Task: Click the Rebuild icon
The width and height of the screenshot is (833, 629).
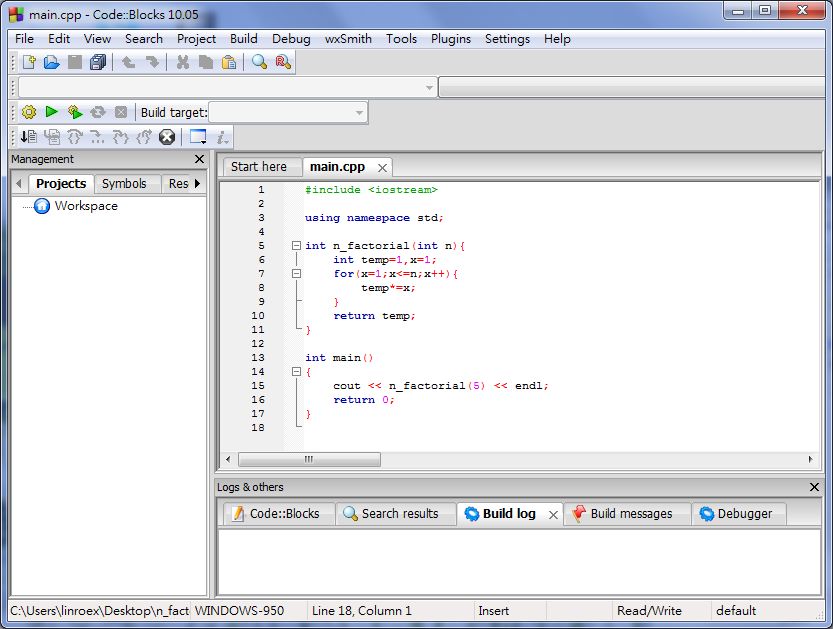Action: 98,112
